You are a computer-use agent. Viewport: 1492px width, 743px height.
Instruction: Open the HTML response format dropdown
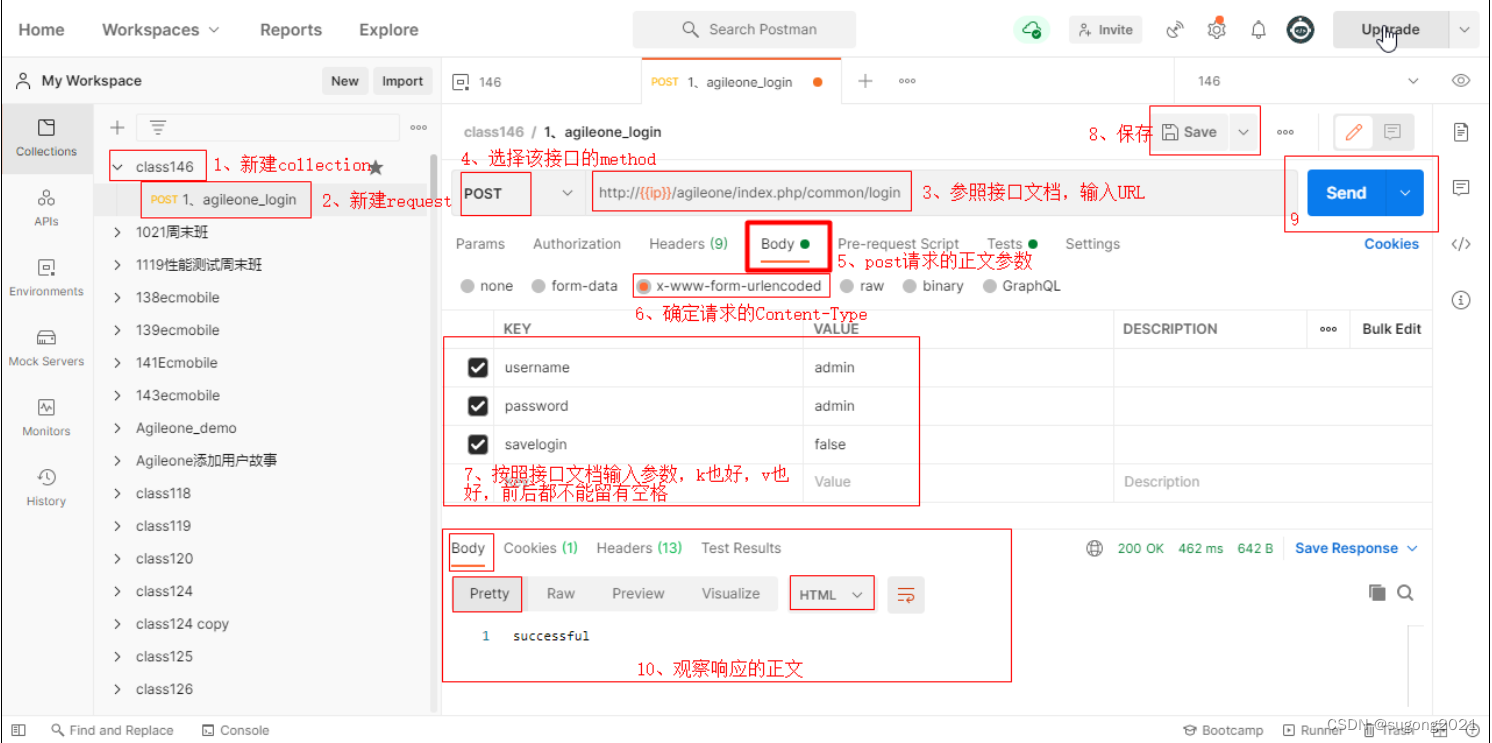831,595
